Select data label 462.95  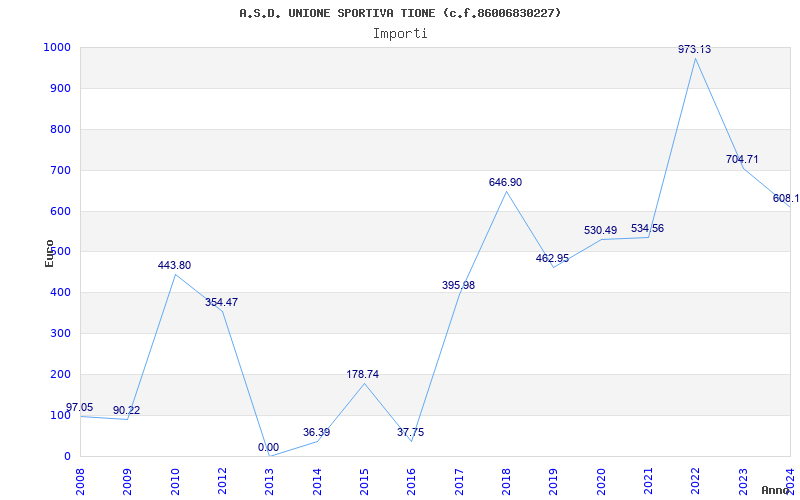click(553, 258)
